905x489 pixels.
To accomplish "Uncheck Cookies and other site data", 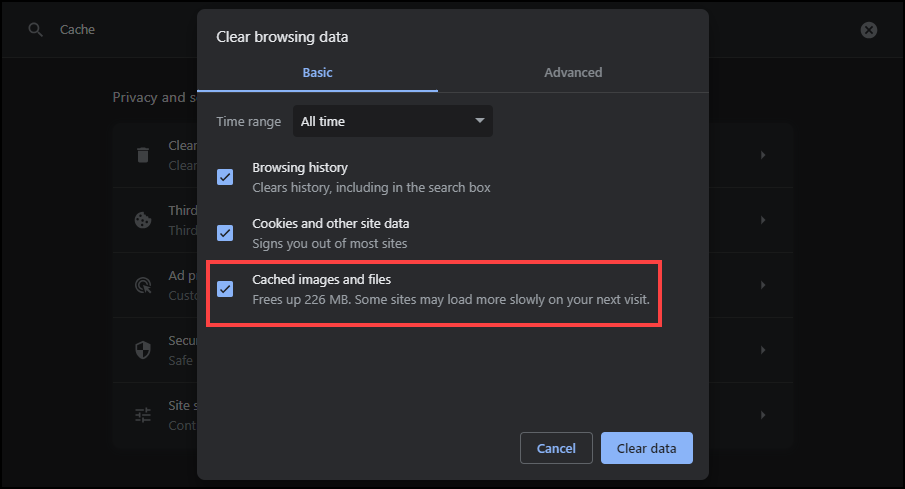I will [x=225, y=233].
